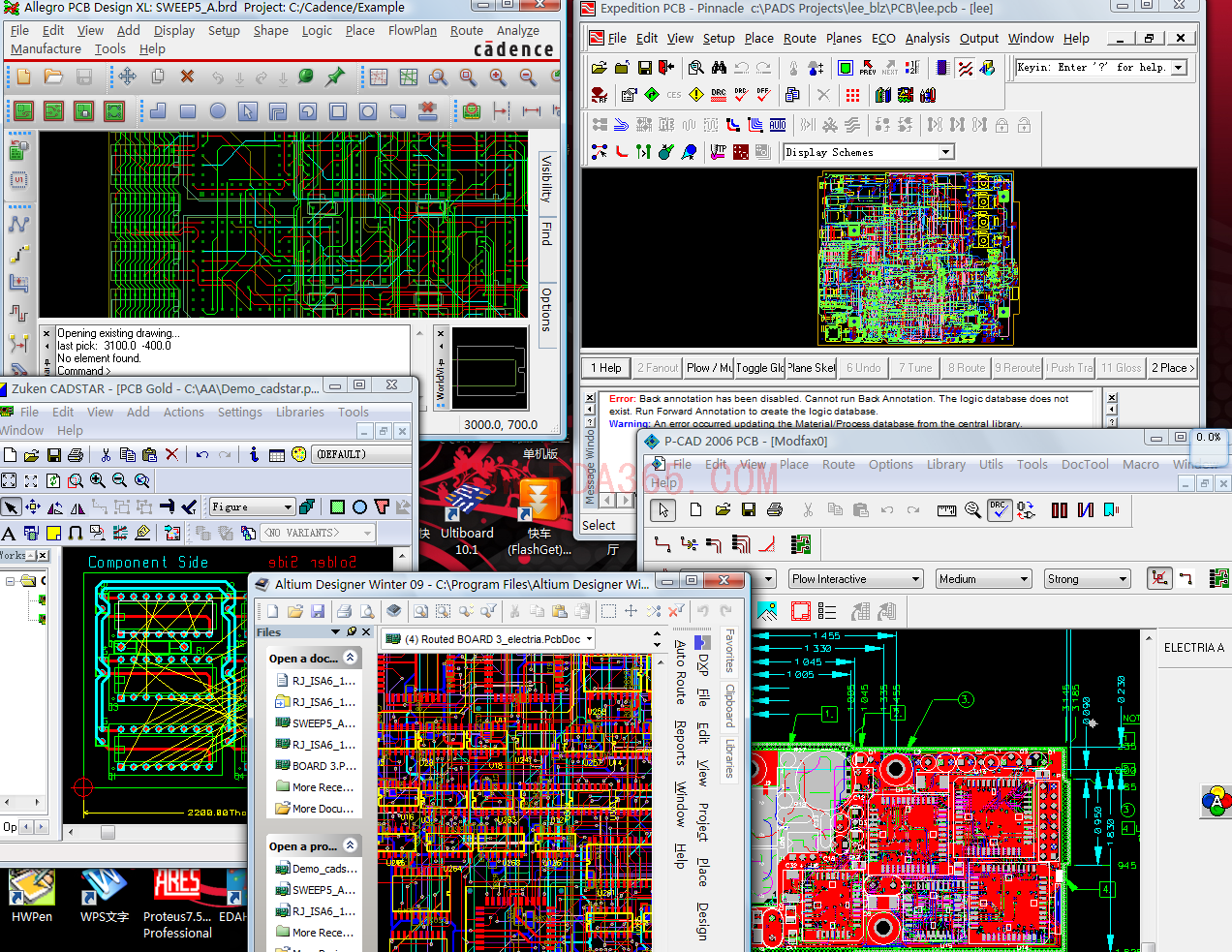Open the Plow Interactive dropdown in P-CAD
The width and height of the screenshot is (1232, 952).
pyautogui.click(x=914, y=579)
